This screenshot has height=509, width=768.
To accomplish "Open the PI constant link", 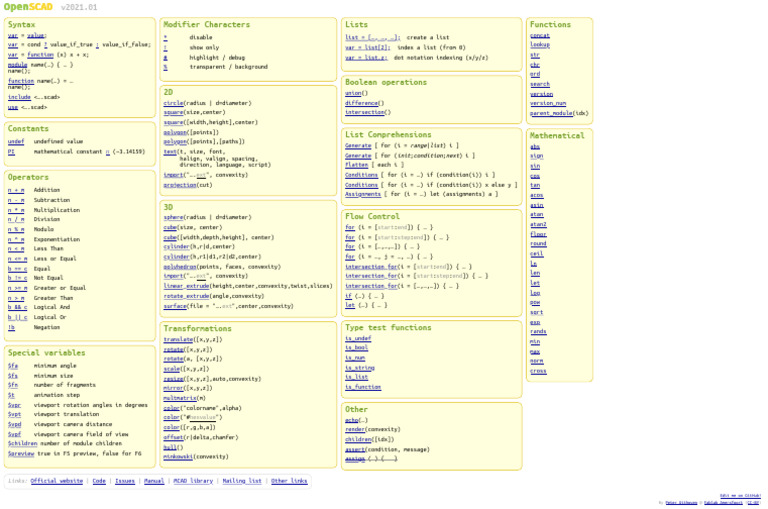I will (x=11, y=151).
